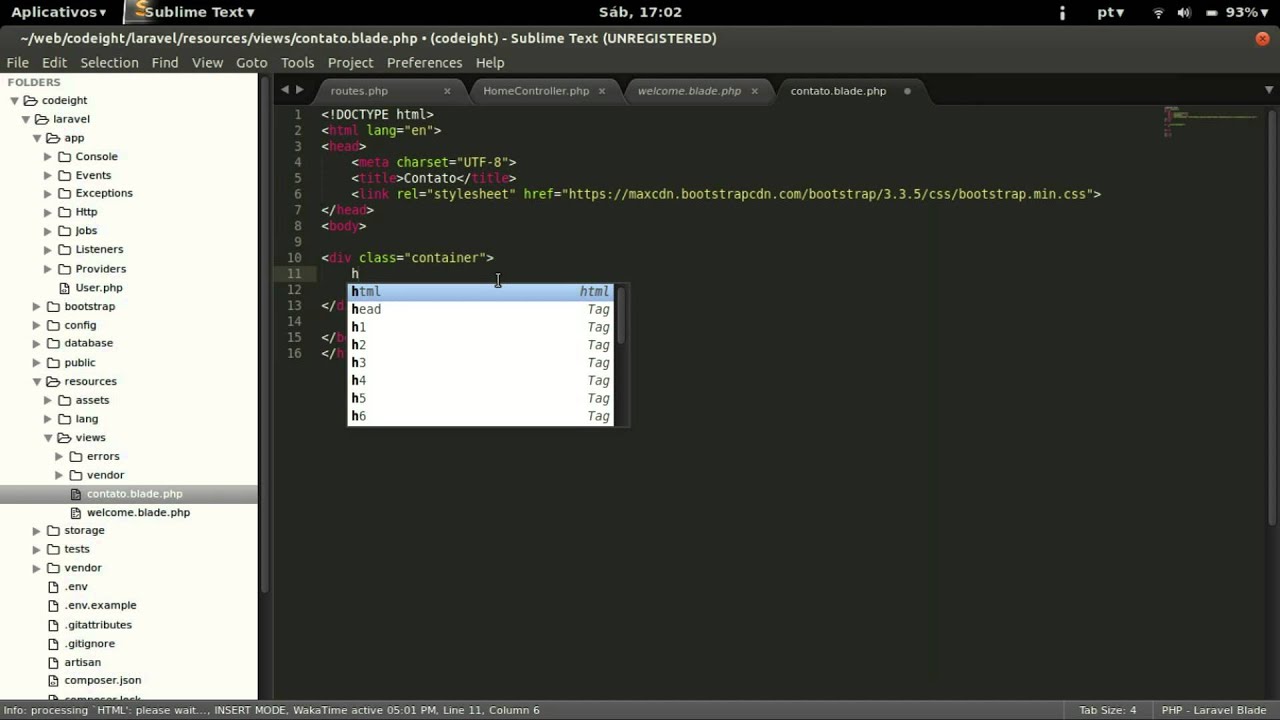Select the contato.blade.php tab

coord(838,90)
